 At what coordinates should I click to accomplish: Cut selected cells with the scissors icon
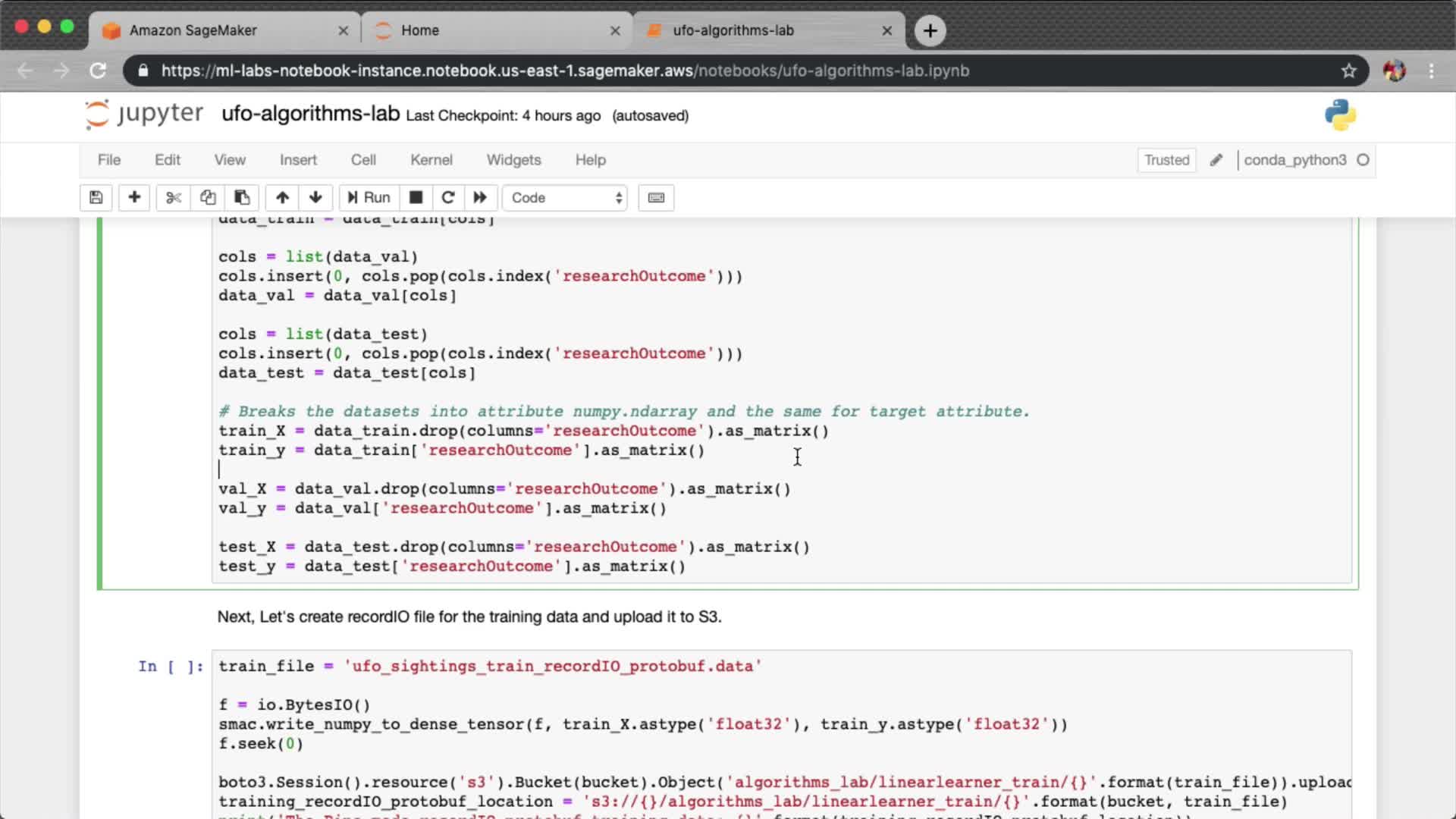click(174, 198)
